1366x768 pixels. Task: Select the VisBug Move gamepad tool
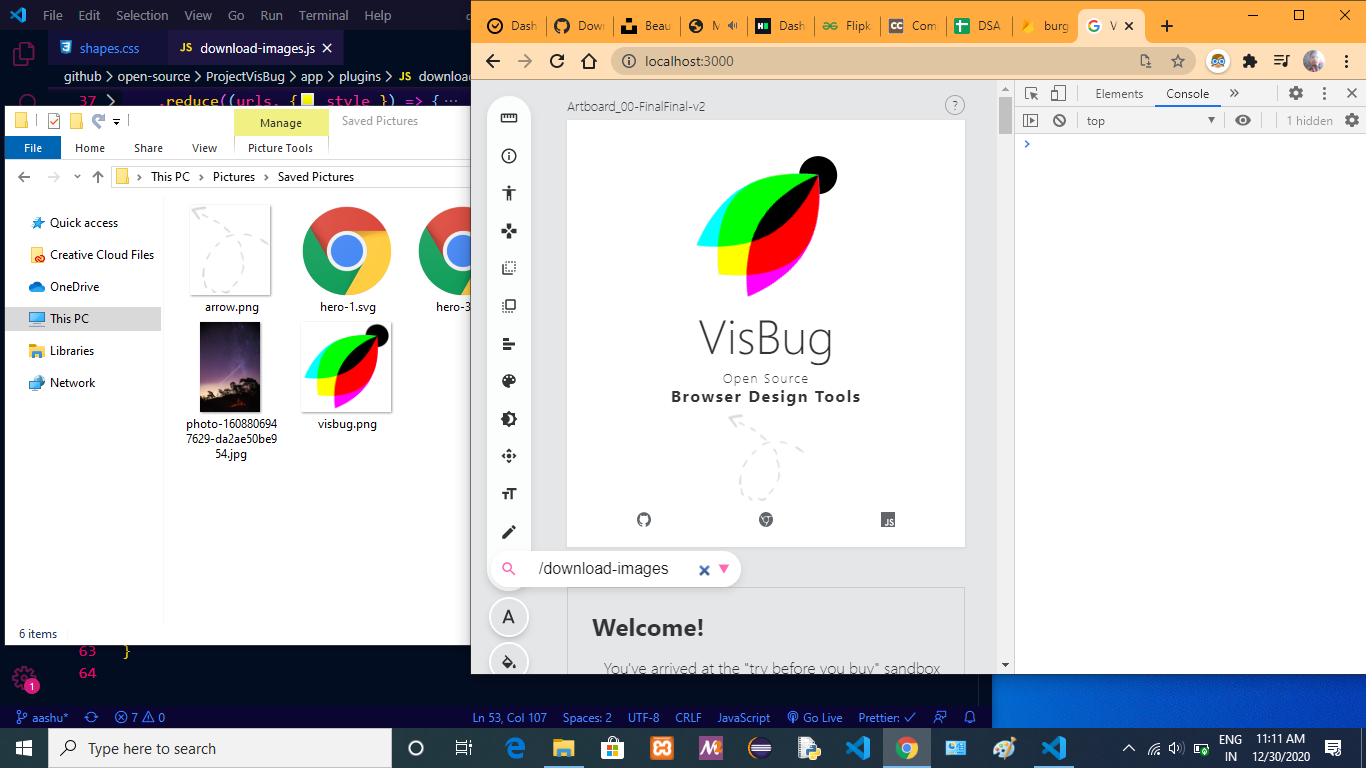click(509, 231)
